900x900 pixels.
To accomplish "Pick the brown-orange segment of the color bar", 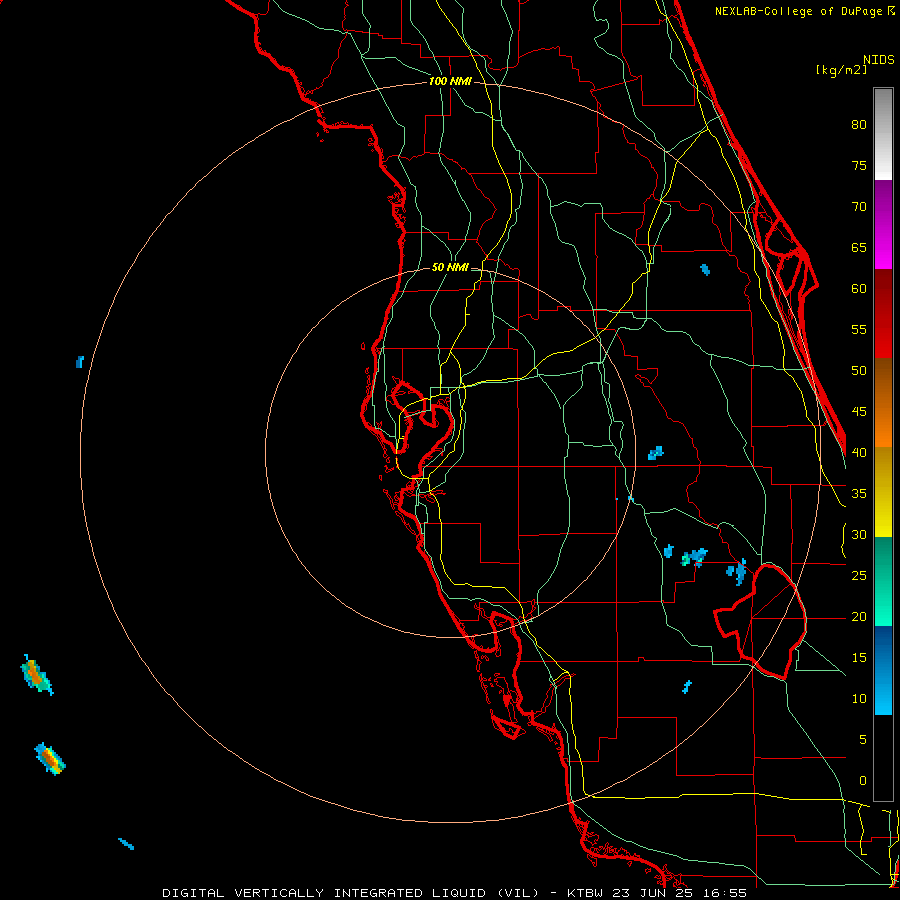I will point(883,402).
